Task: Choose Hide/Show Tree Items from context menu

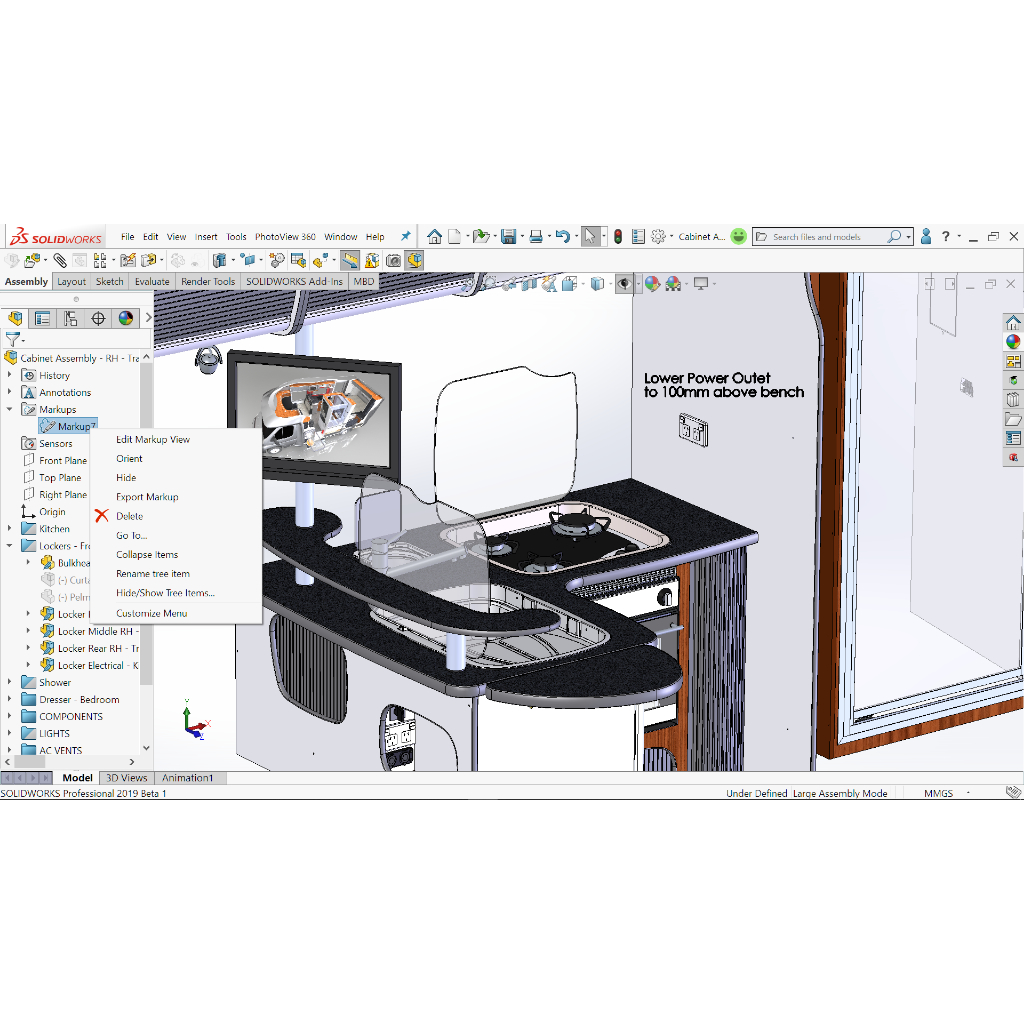Action: [165, 592]
